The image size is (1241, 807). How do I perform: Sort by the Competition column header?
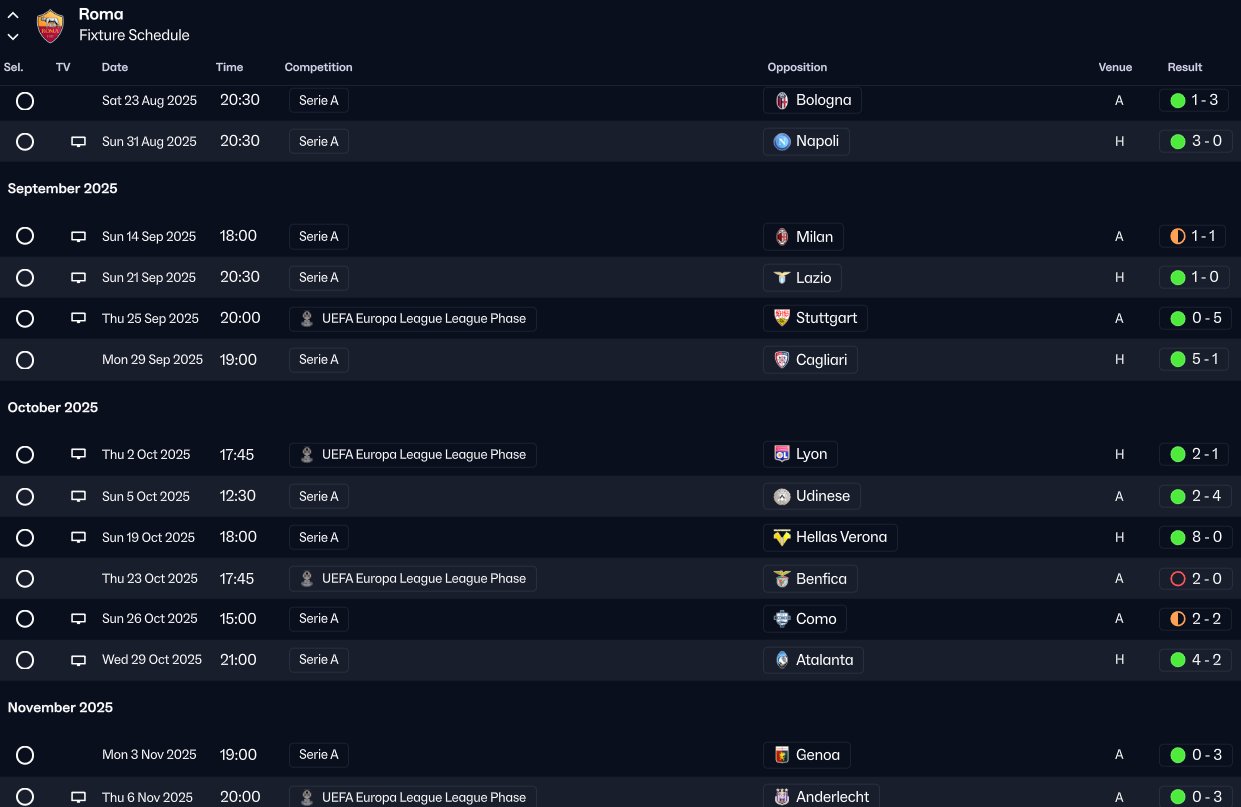tap(318, 68)
